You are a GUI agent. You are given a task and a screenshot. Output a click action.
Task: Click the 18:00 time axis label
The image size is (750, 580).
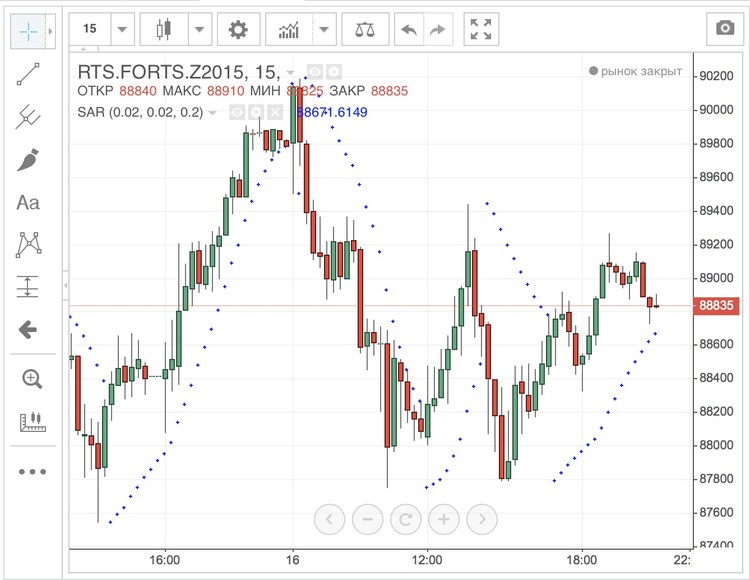[582, 559]
